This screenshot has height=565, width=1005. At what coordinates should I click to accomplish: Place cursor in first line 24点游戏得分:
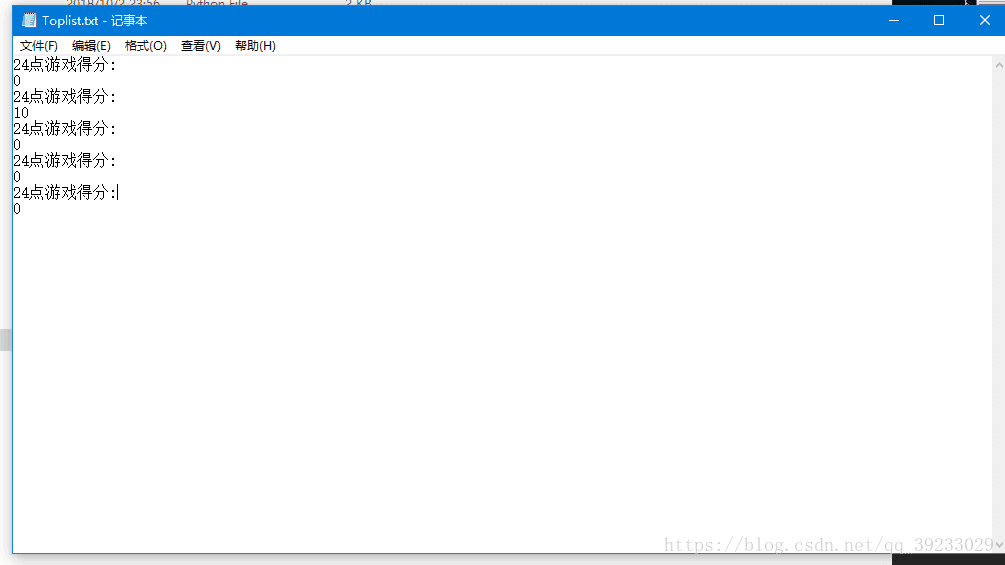pos(64,65)
